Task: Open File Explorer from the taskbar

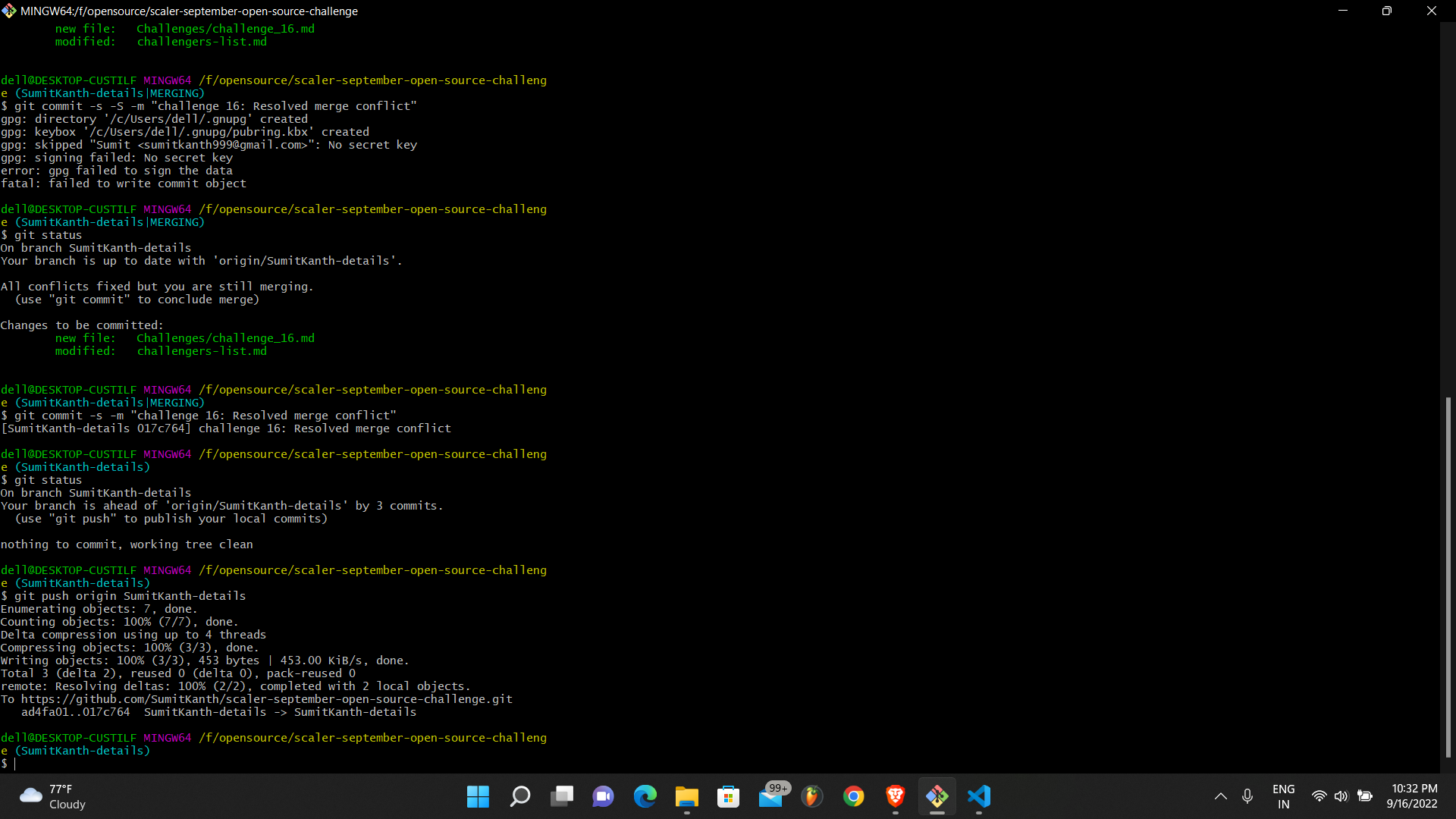Action: point(687,797)
